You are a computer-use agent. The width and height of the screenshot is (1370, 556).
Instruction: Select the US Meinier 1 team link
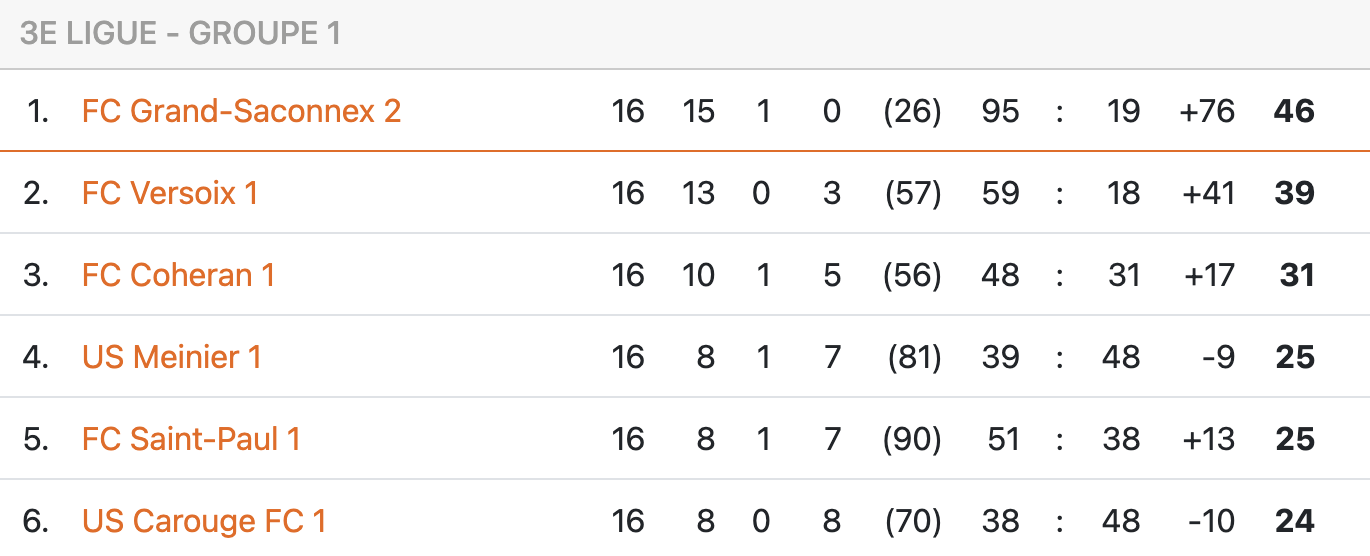point(171,357)
